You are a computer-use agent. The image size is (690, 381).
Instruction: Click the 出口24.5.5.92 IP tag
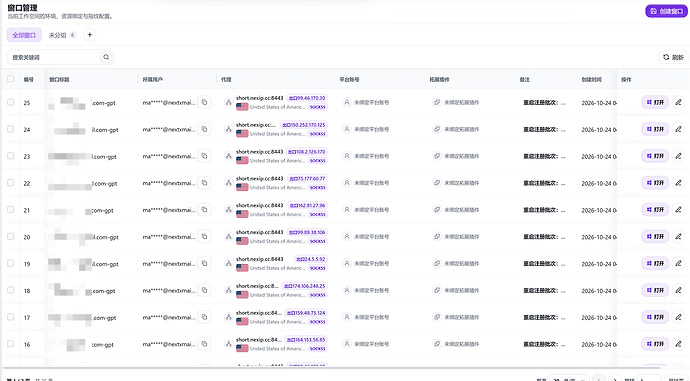(x=311, y=259)
